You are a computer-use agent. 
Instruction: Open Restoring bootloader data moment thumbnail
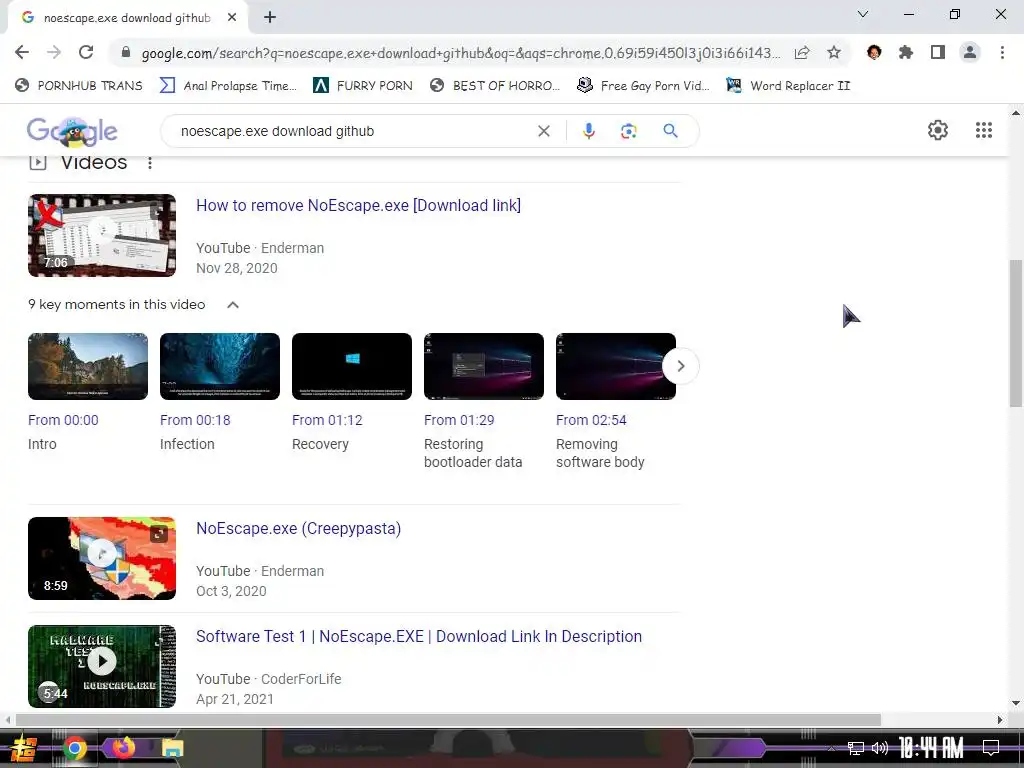[484, 366]
